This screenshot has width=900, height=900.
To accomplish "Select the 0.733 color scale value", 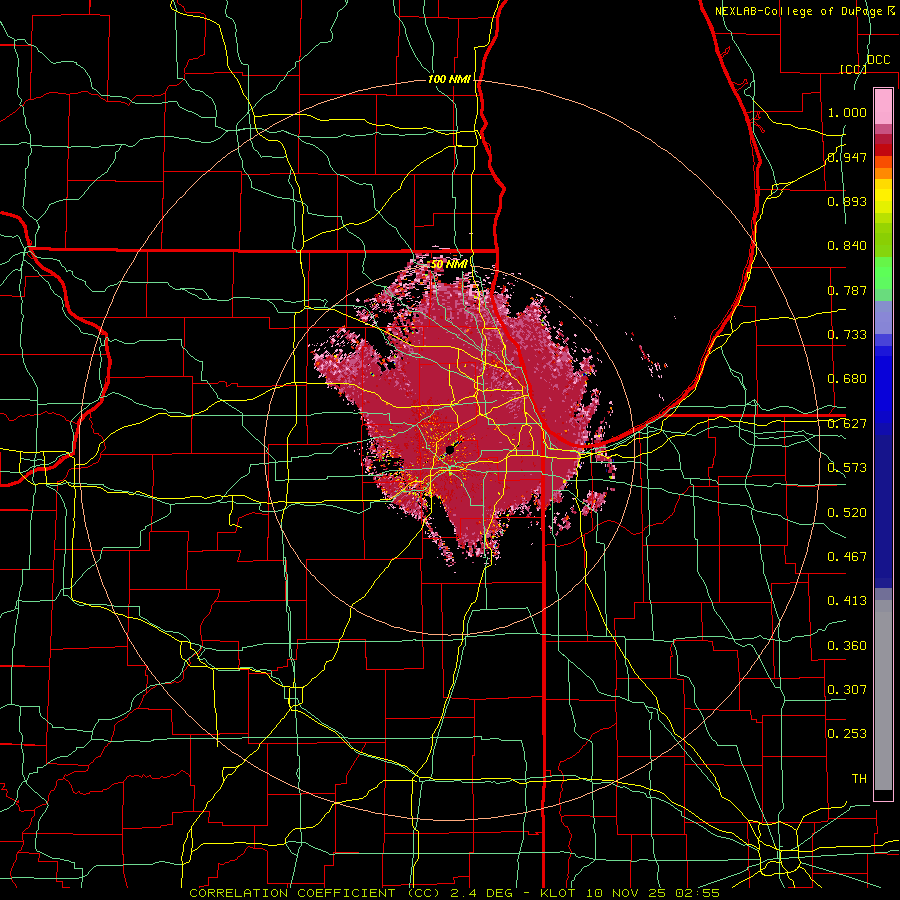I will point(847,335).
